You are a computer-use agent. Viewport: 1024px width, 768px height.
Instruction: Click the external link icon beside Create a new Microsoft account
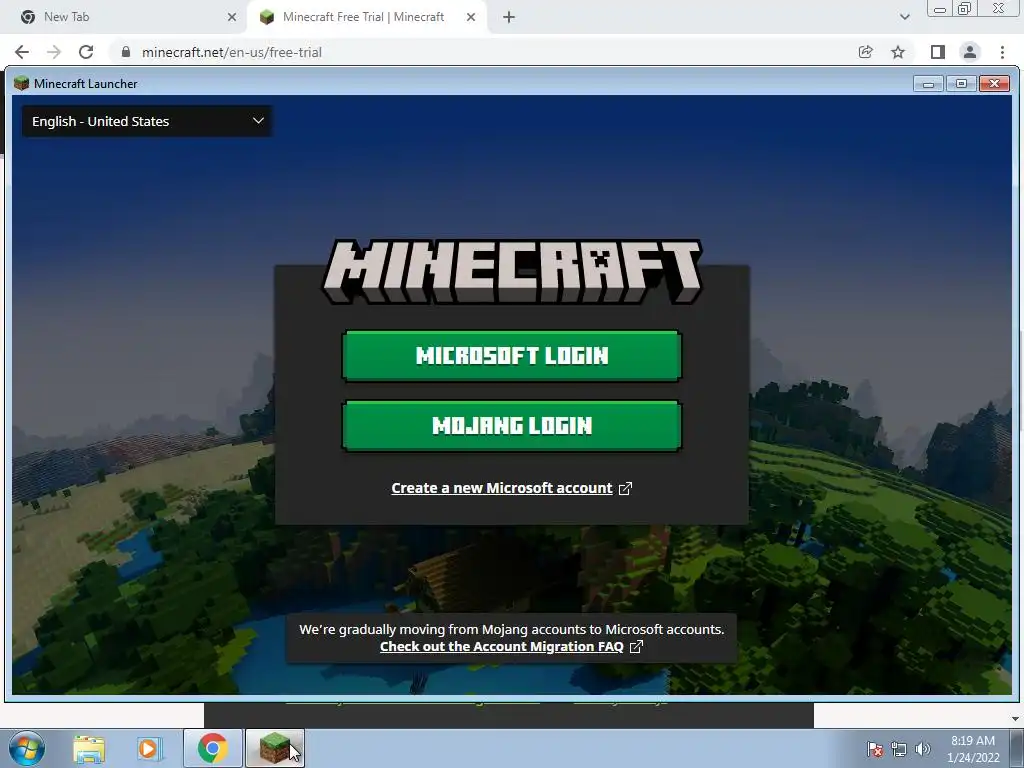click(625, 488)
